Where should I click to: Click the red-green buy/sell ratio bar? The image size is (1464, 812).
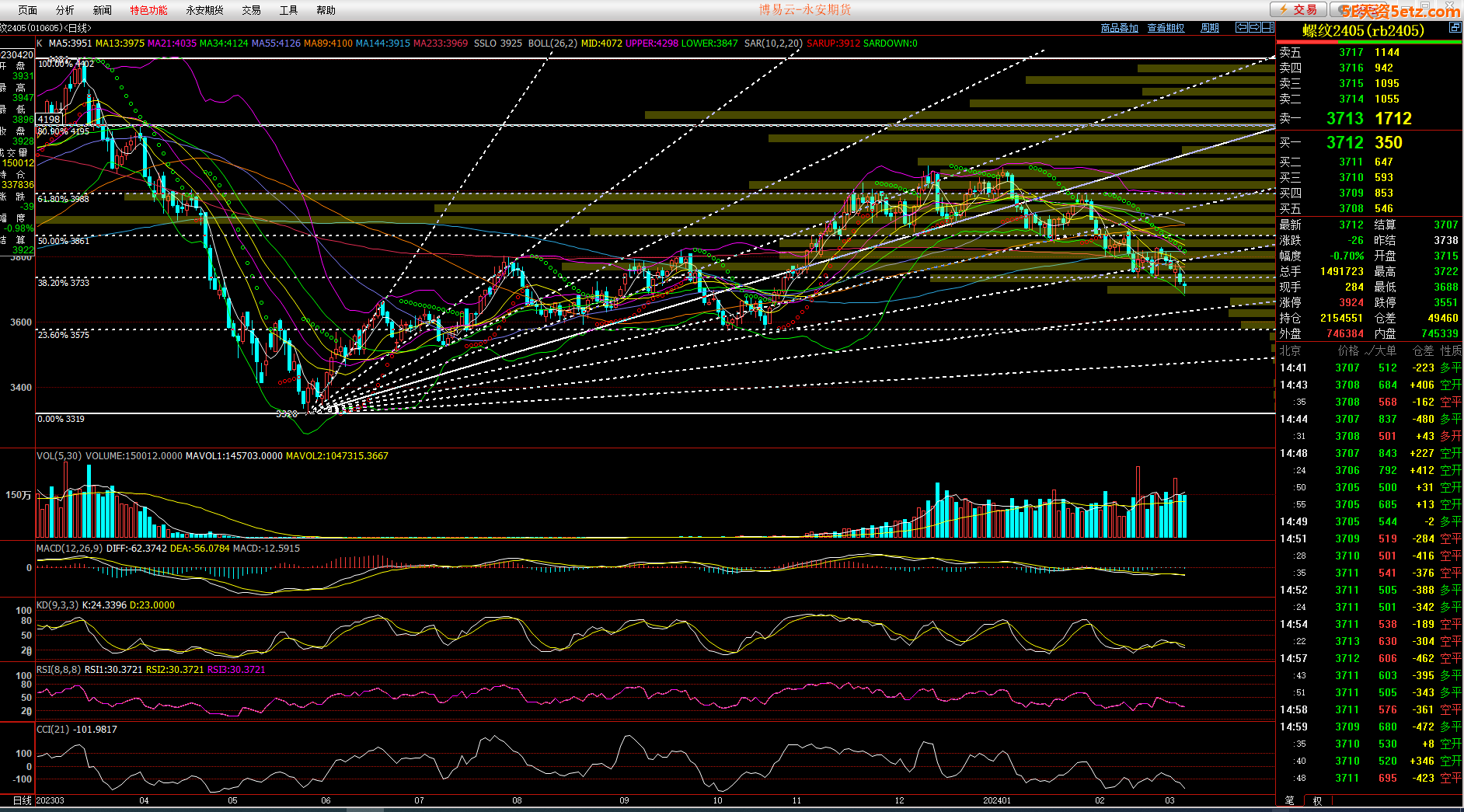click(1369, 42)
